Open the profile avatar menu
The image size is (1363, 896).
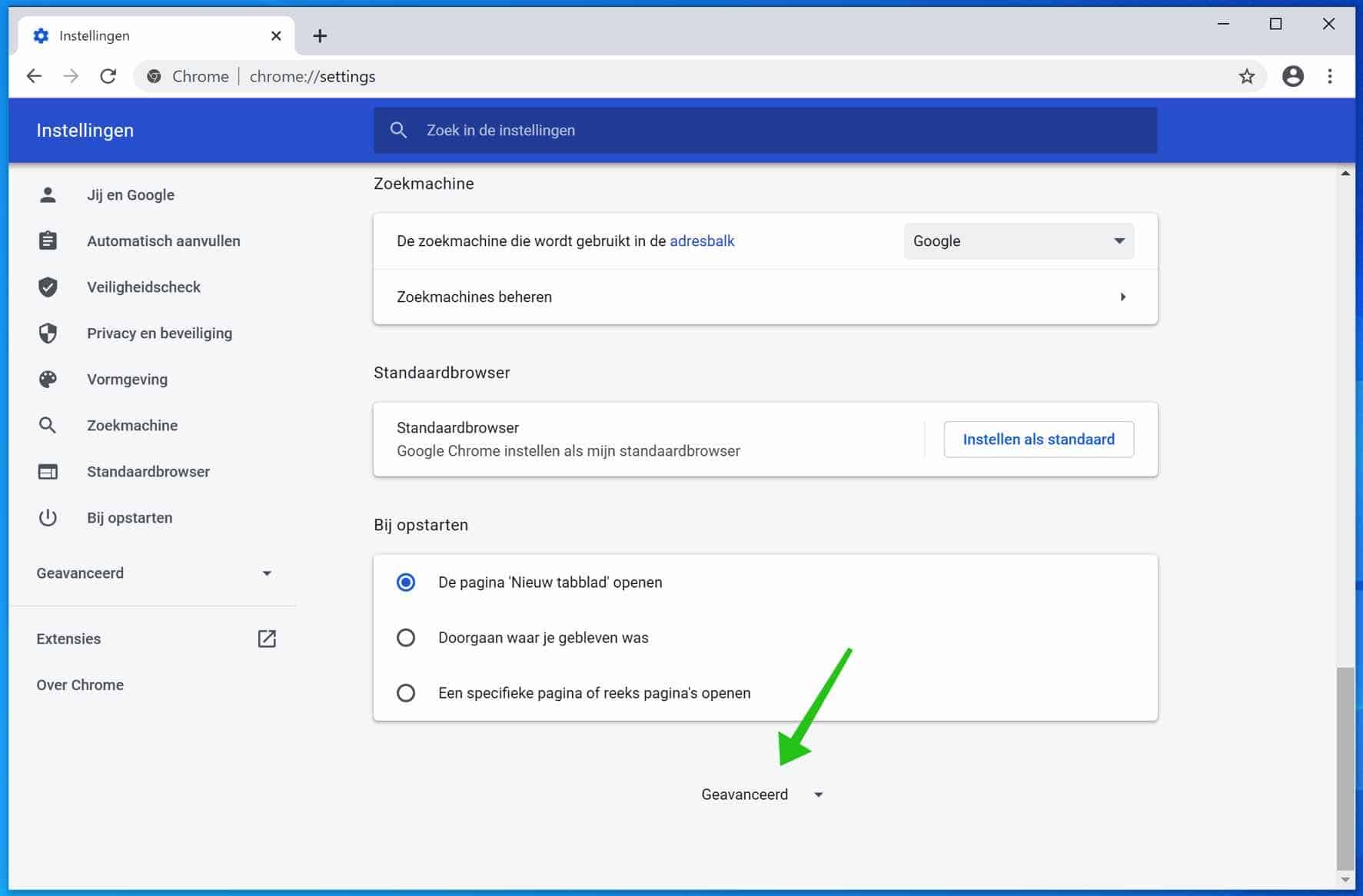pos(1293,76)
